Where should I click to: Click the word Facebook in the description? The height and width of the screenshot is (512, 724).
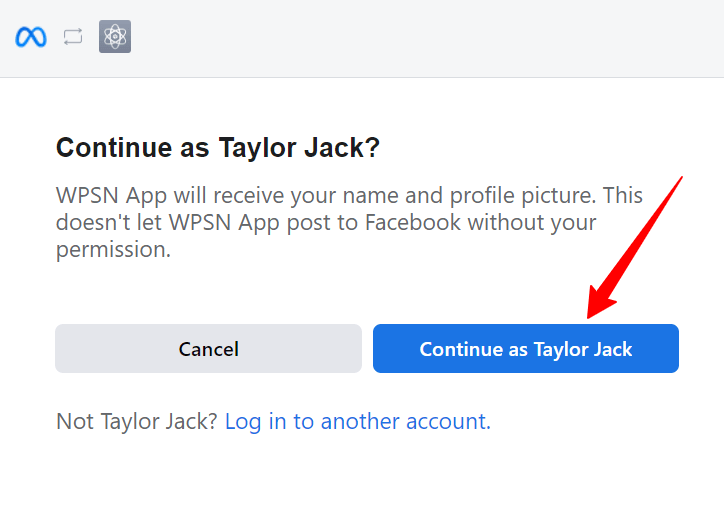tap(412, 223)
